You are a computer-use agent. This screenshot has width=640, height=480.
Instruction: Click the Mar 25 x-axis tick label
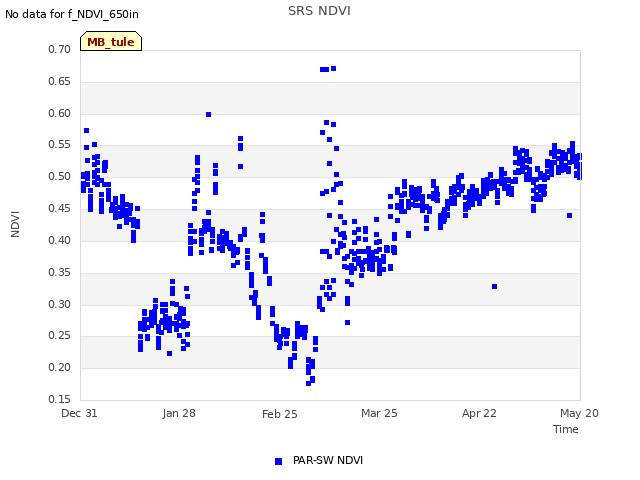(379, 413)
